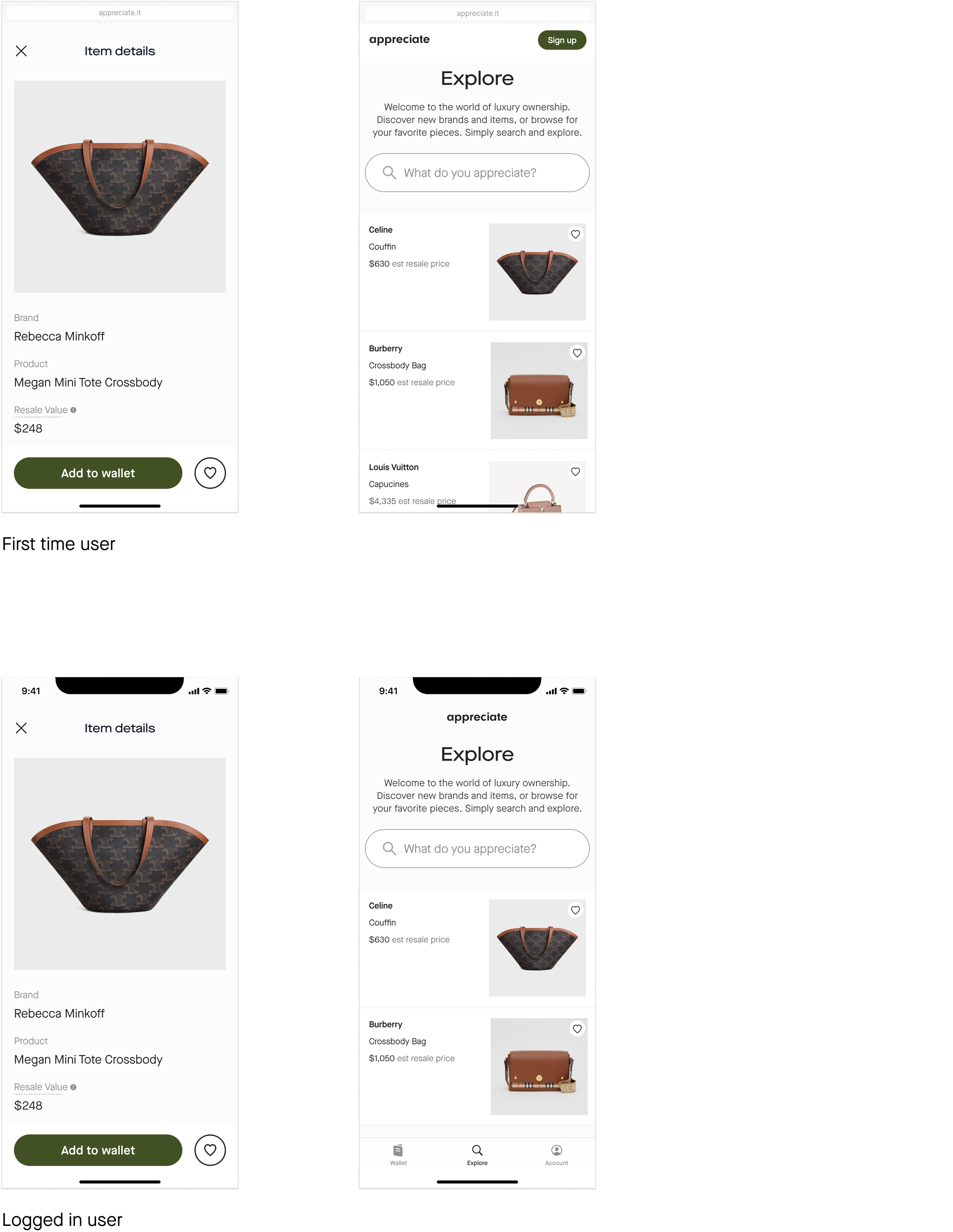The height and width of the screenshot is (1232, 953).
Task: Click Resale Value info icon on logged-in screen
Action: tap(73, 1087)
